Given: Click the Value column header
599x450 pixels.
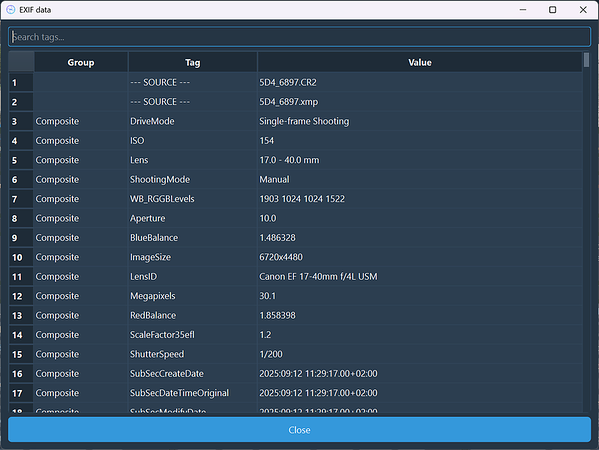Looking at the screenshot, I should [x=420, y=62].
